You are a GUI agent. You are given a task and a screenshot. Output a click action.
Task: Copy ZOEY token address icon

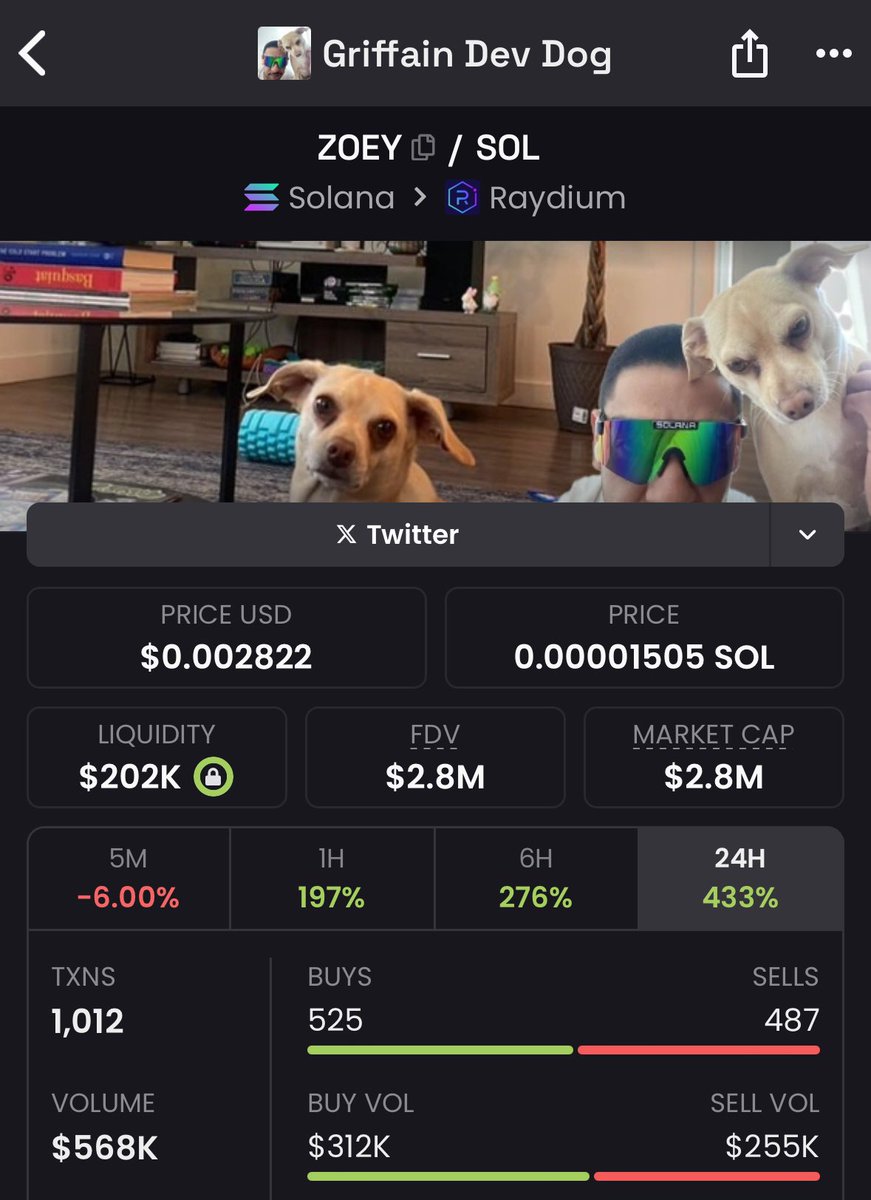tap(423, 148)
